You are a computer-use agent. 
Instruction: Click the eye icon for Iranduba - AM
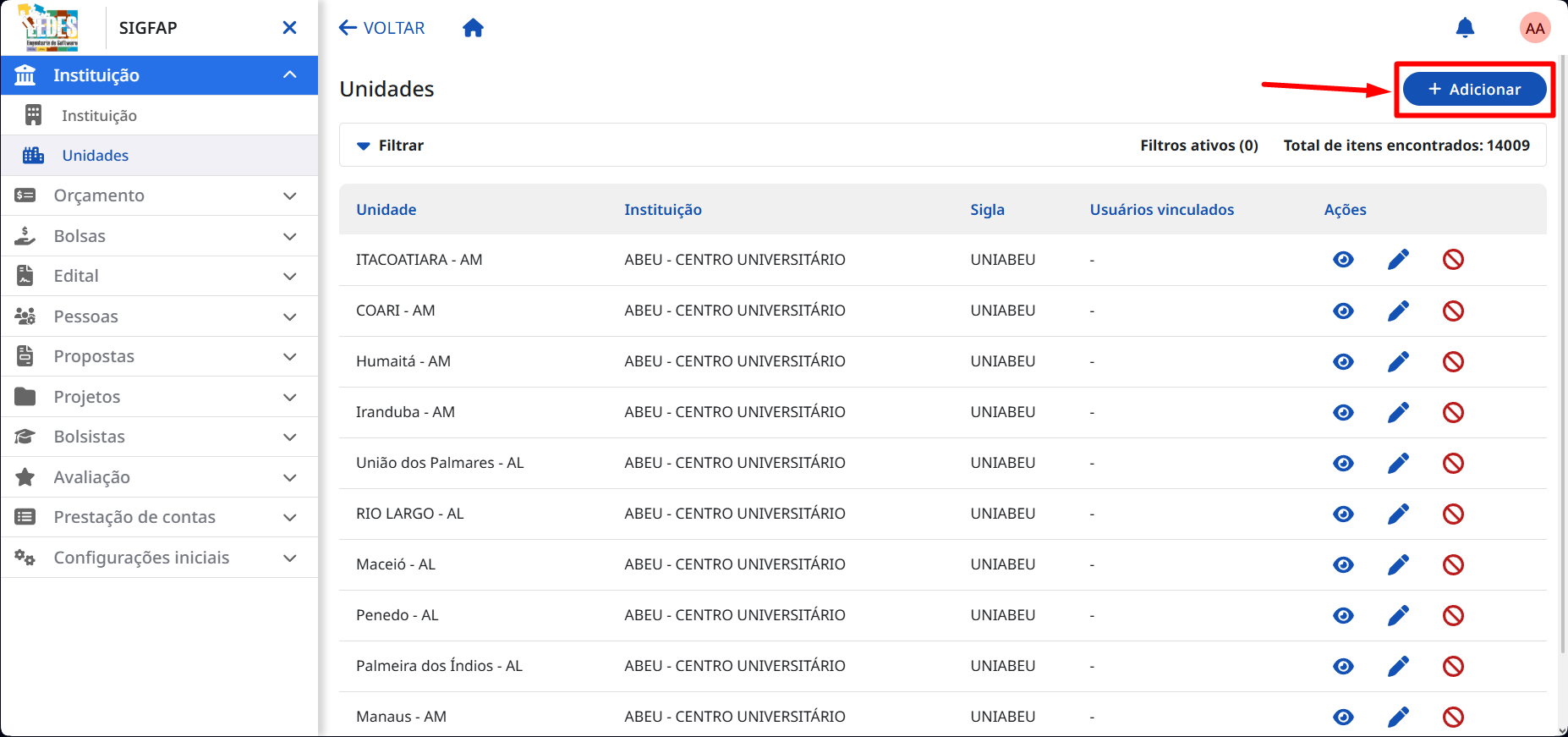[x=1343, y=412]
